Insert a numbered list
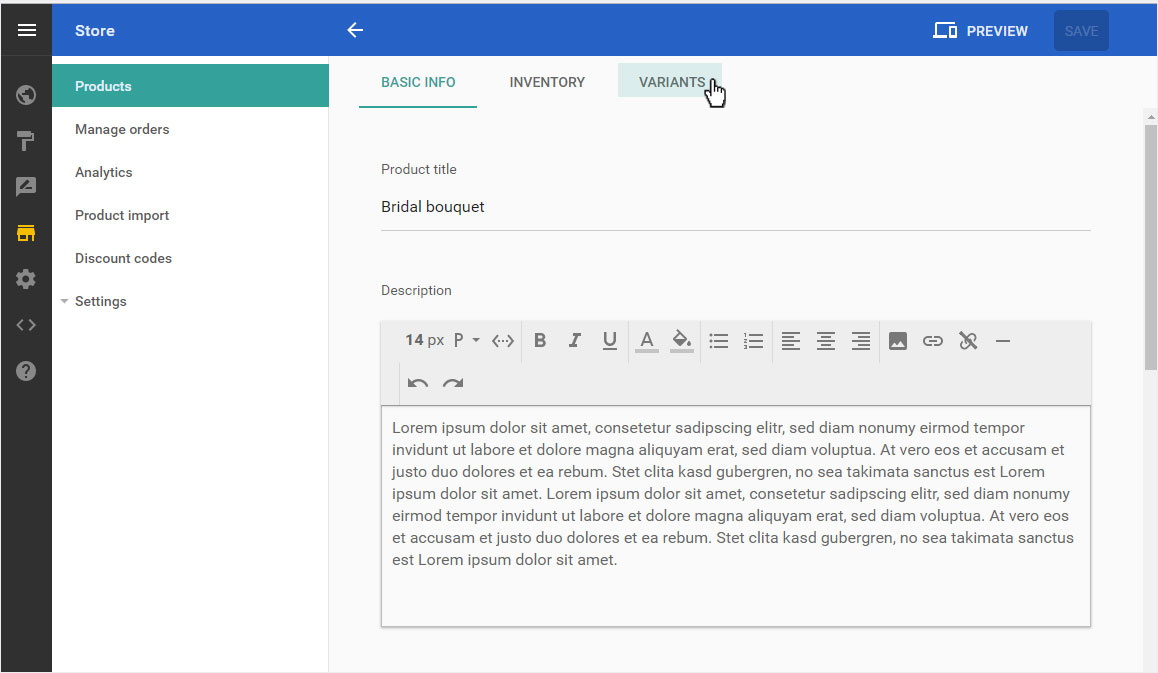The height and width of the screenshot is (673, 1158). (x=753, y=341)
